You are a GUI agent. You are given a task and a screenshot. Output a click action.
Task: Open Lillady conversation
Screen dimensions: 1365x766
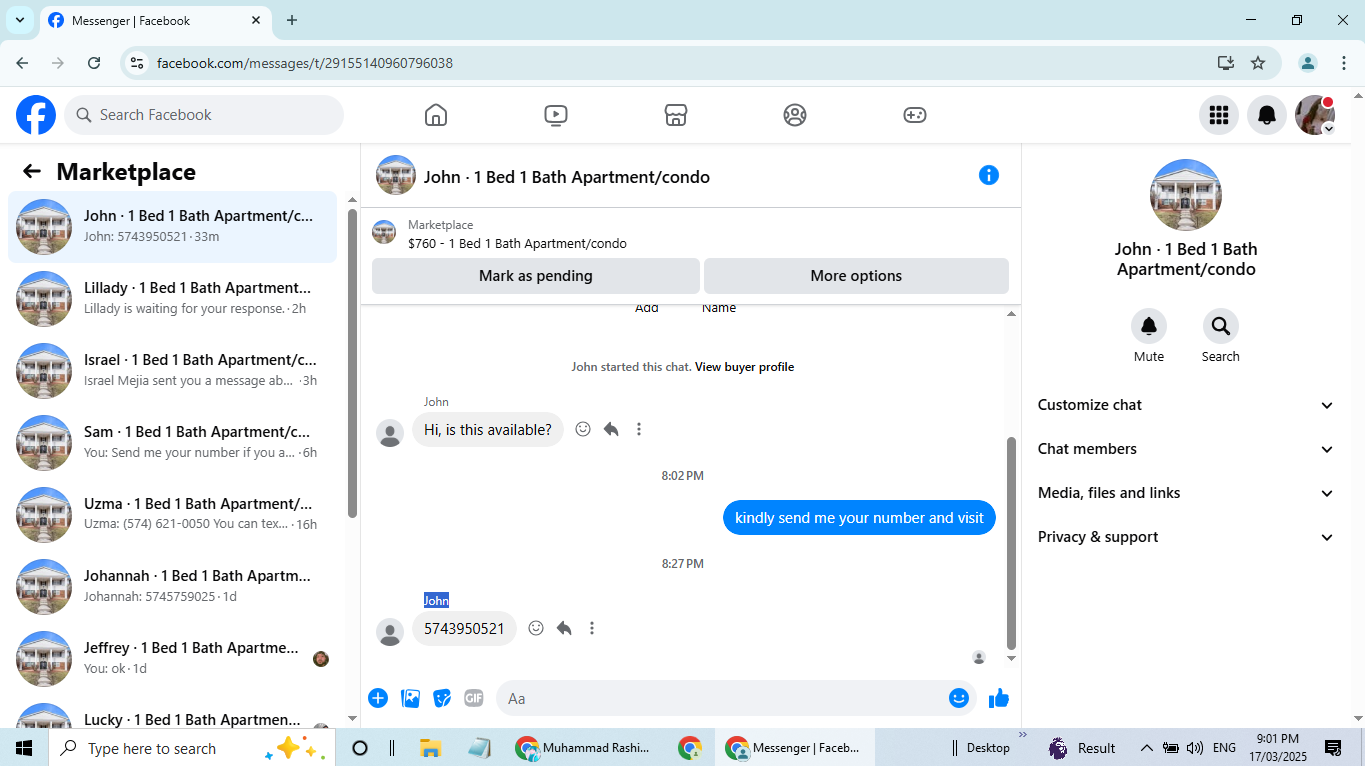pos(173,299)
